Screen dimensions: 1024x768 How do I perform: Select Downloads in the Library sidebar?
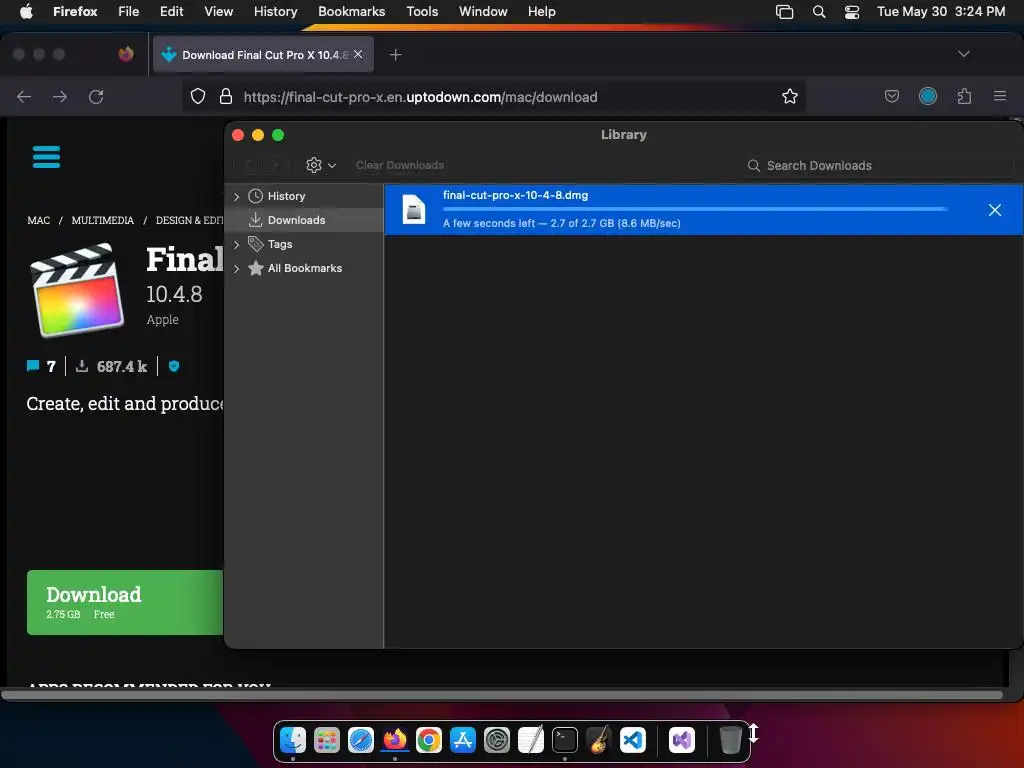(296, 220)
